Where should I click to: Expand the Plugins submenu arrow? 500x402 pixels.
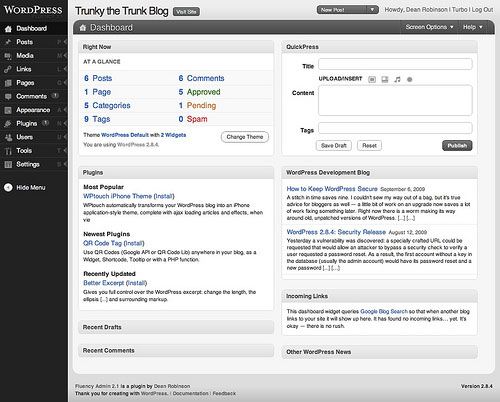pyautogui.click(x=65, y=124)
